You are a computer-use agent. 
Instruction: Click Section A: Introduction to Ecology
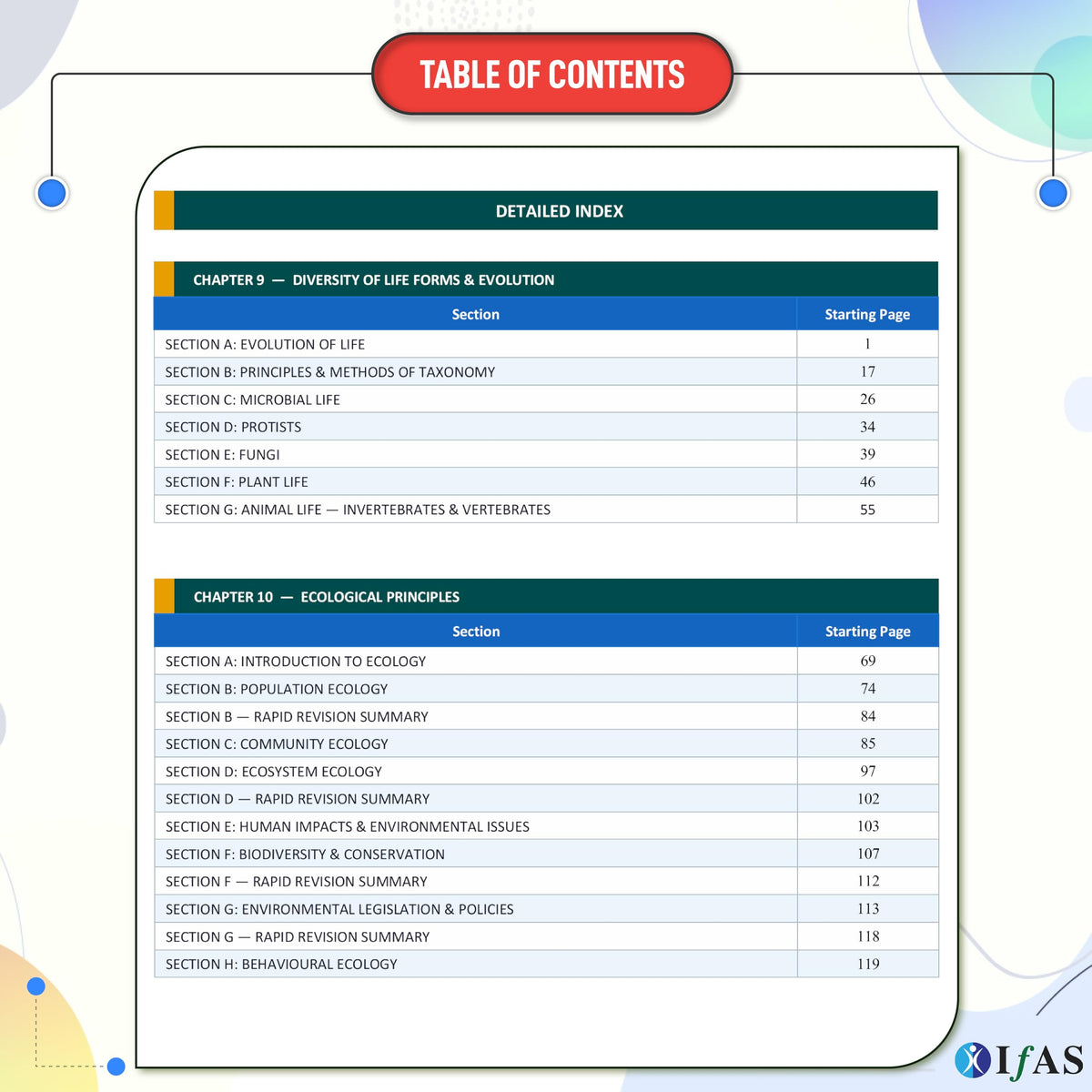pos(546,661)
